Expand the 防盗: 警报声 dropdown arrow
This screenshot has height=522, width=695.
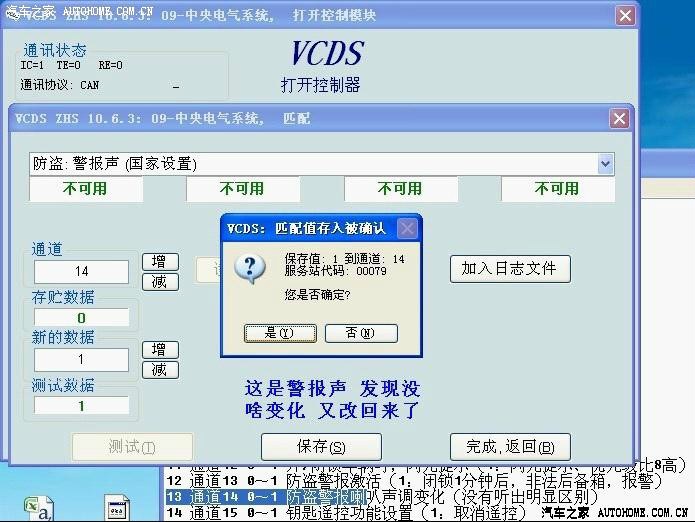click(605, 164)
